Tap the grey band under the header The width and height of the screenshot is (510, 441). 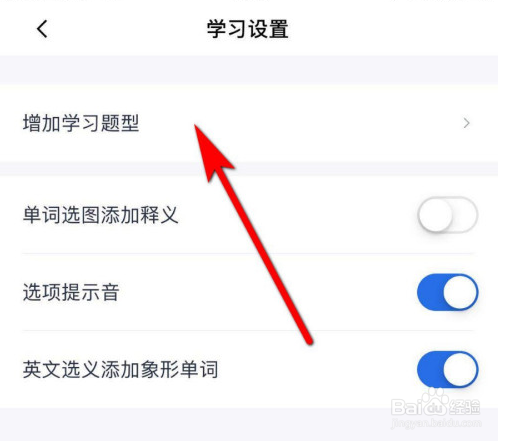249,70
